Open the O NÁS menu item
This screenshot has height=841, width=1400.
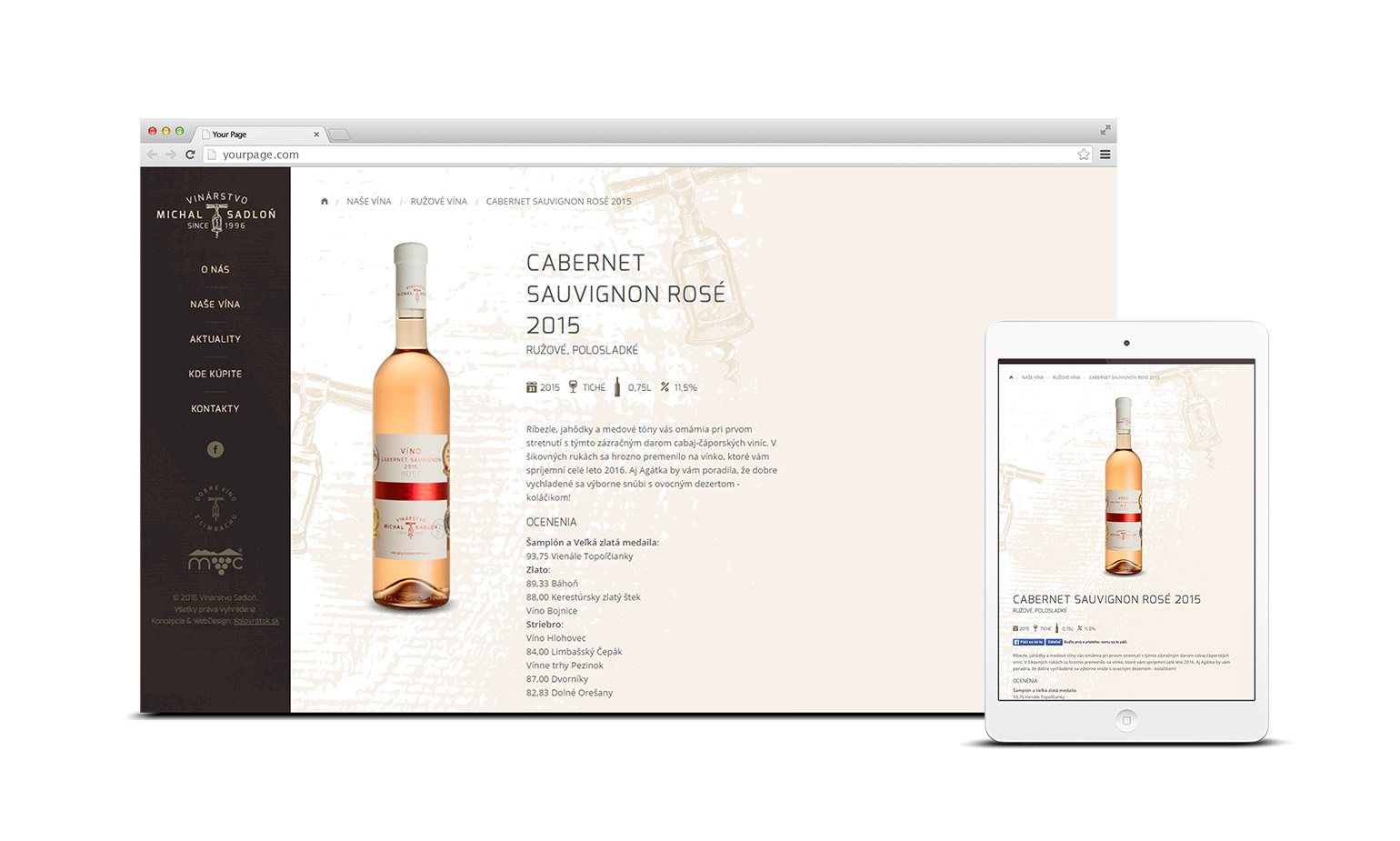[215, 270]
